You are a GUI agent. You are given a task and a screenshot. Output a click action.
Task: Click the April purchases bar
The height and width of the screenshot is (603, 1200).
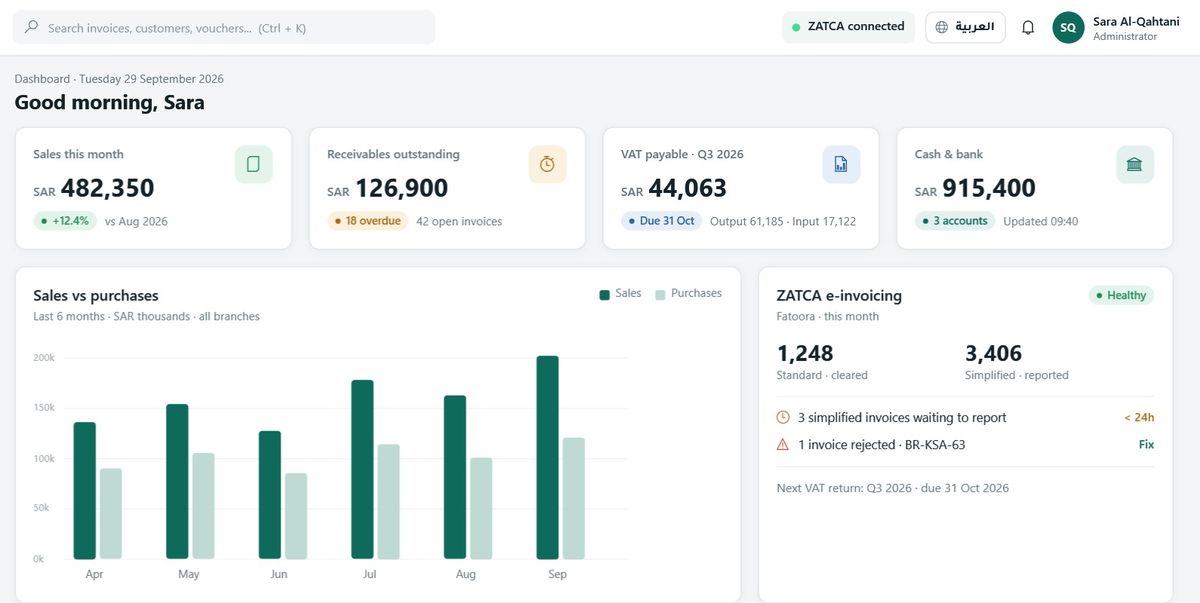[111, 513]
